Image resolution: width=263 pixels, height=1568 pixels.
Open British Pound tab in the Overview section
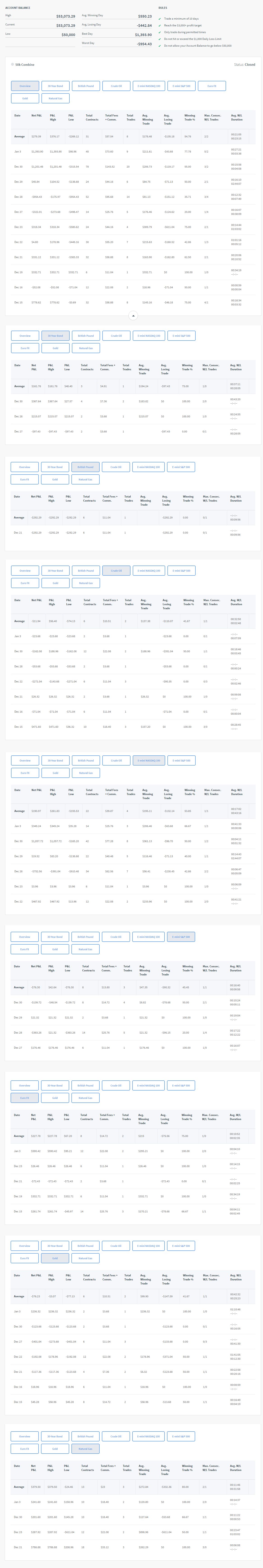coord(86,86)
